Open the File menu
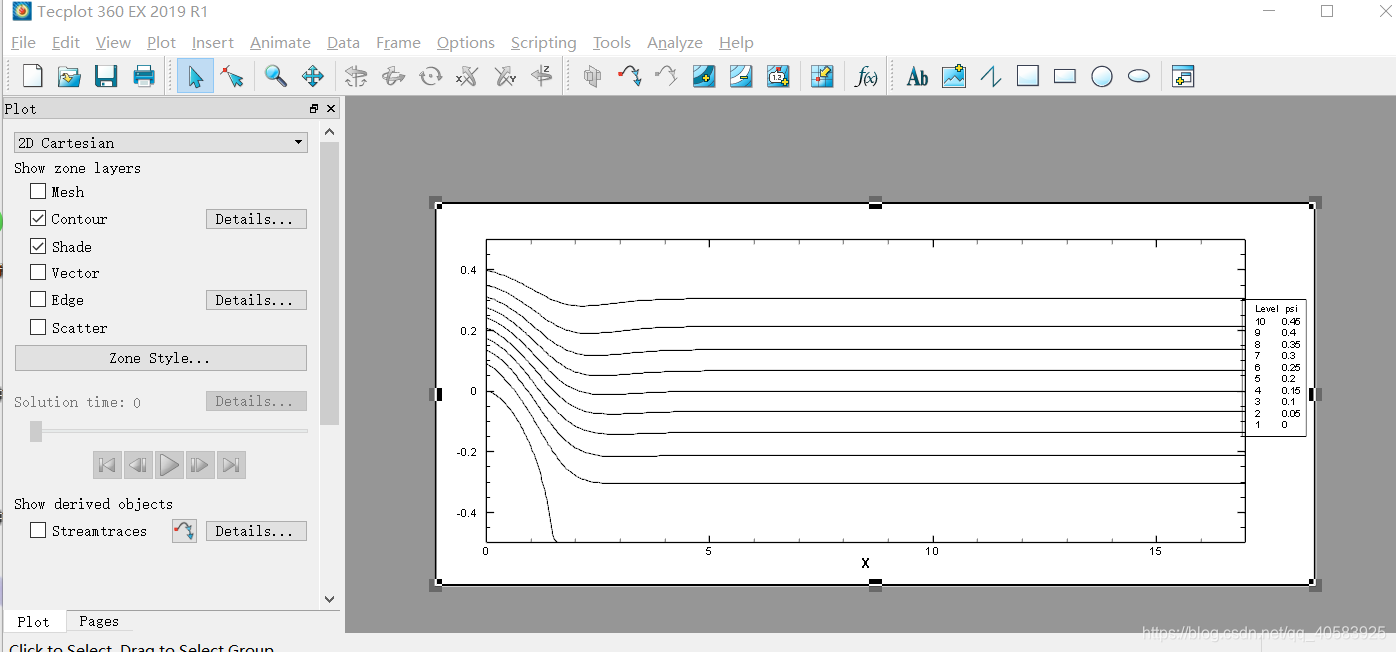This screenshot has height=652, width=1396. point(23,42)
